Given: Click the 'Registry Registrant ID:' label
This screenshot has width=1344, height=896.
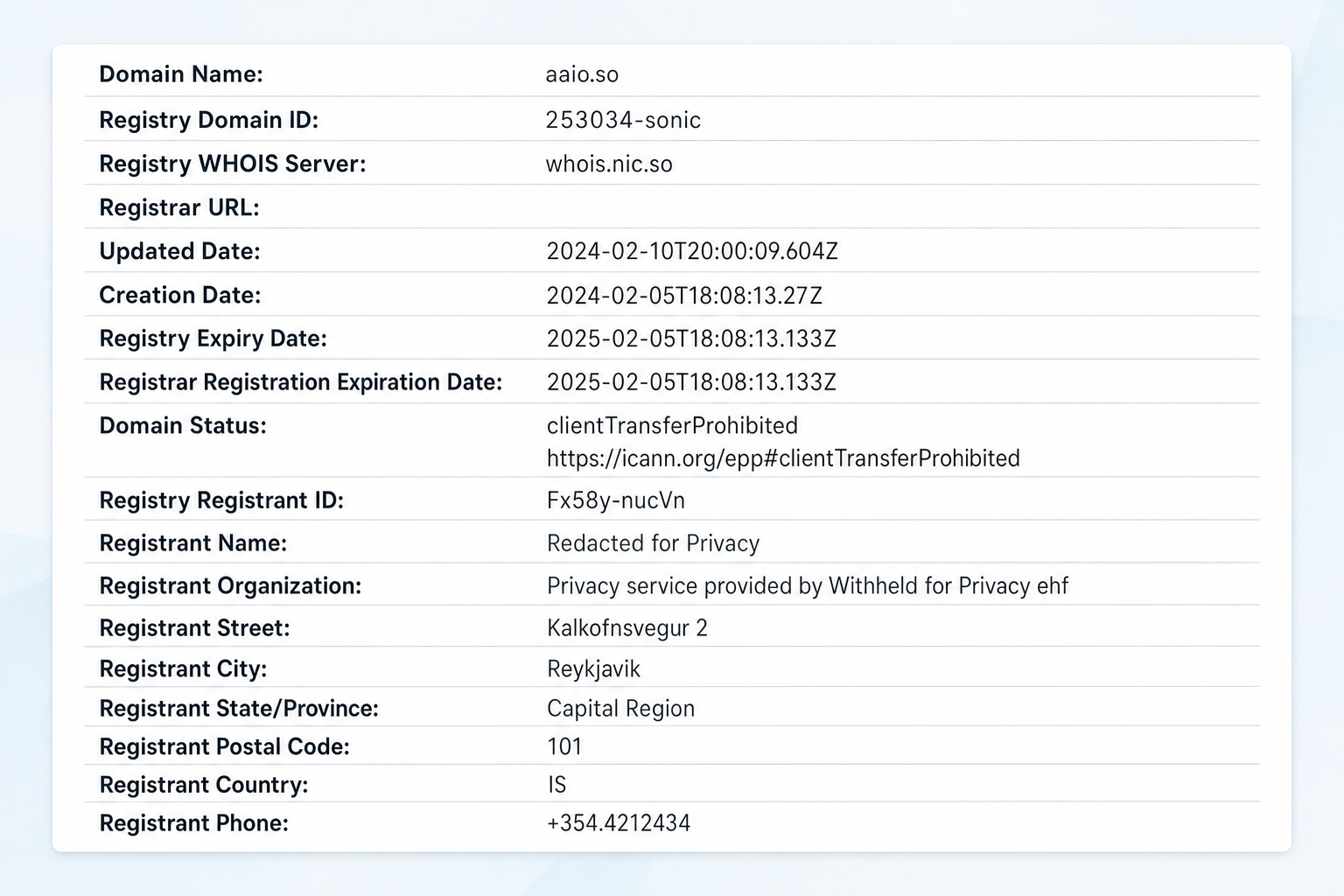Looking at the screenshot, I should click(x=221, y=500).
